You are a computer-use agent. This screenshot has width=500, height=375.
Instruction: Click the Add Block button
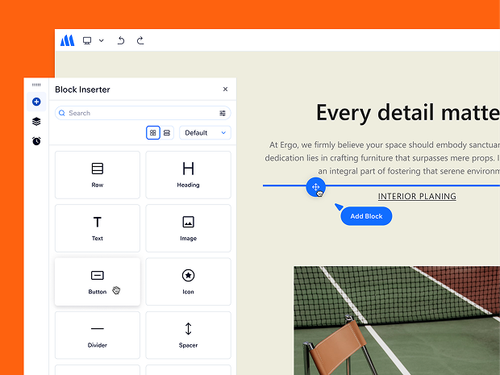point(366,216)
